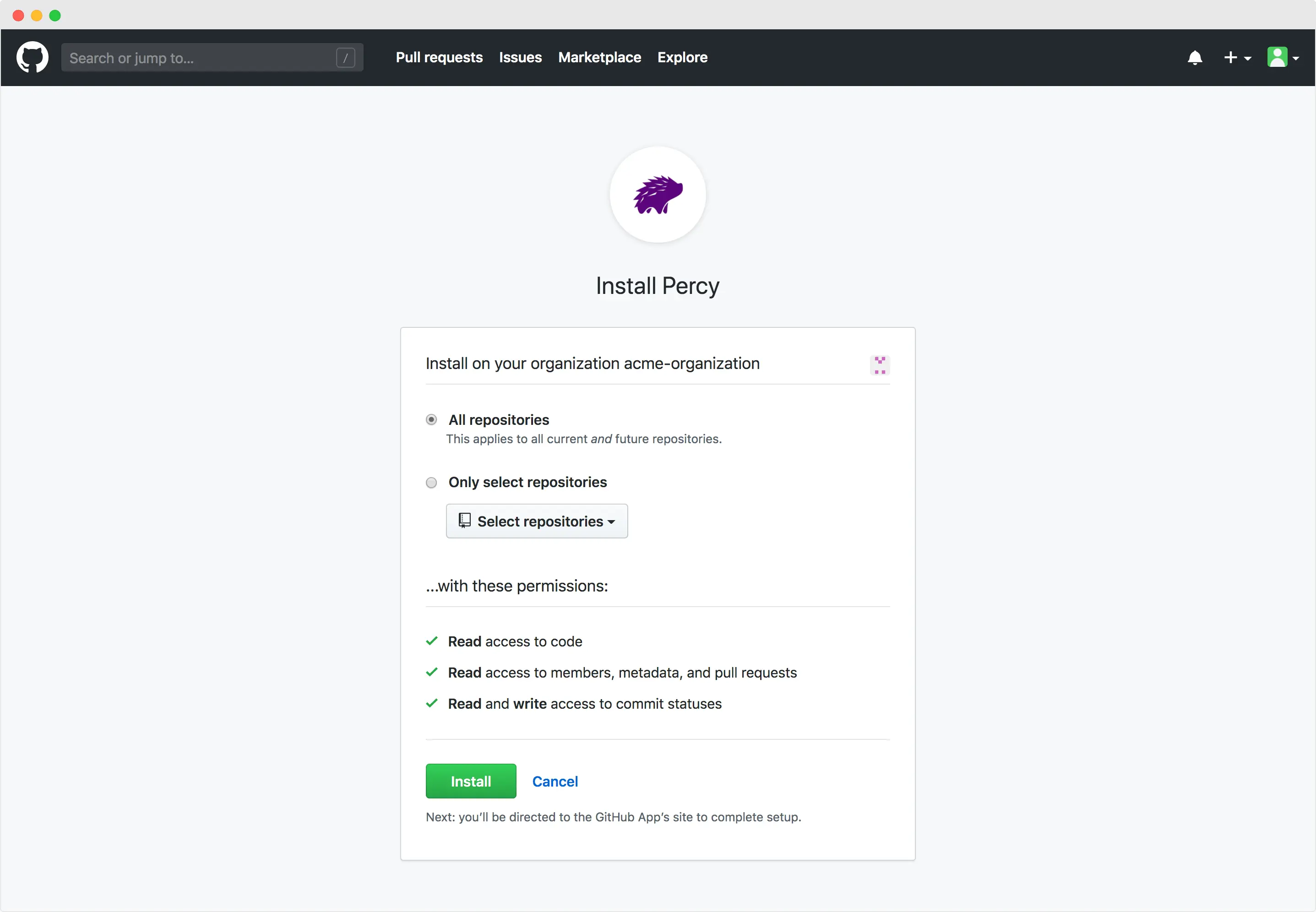
Task: Click the plus create-new icon
Action: [1230, 58]
